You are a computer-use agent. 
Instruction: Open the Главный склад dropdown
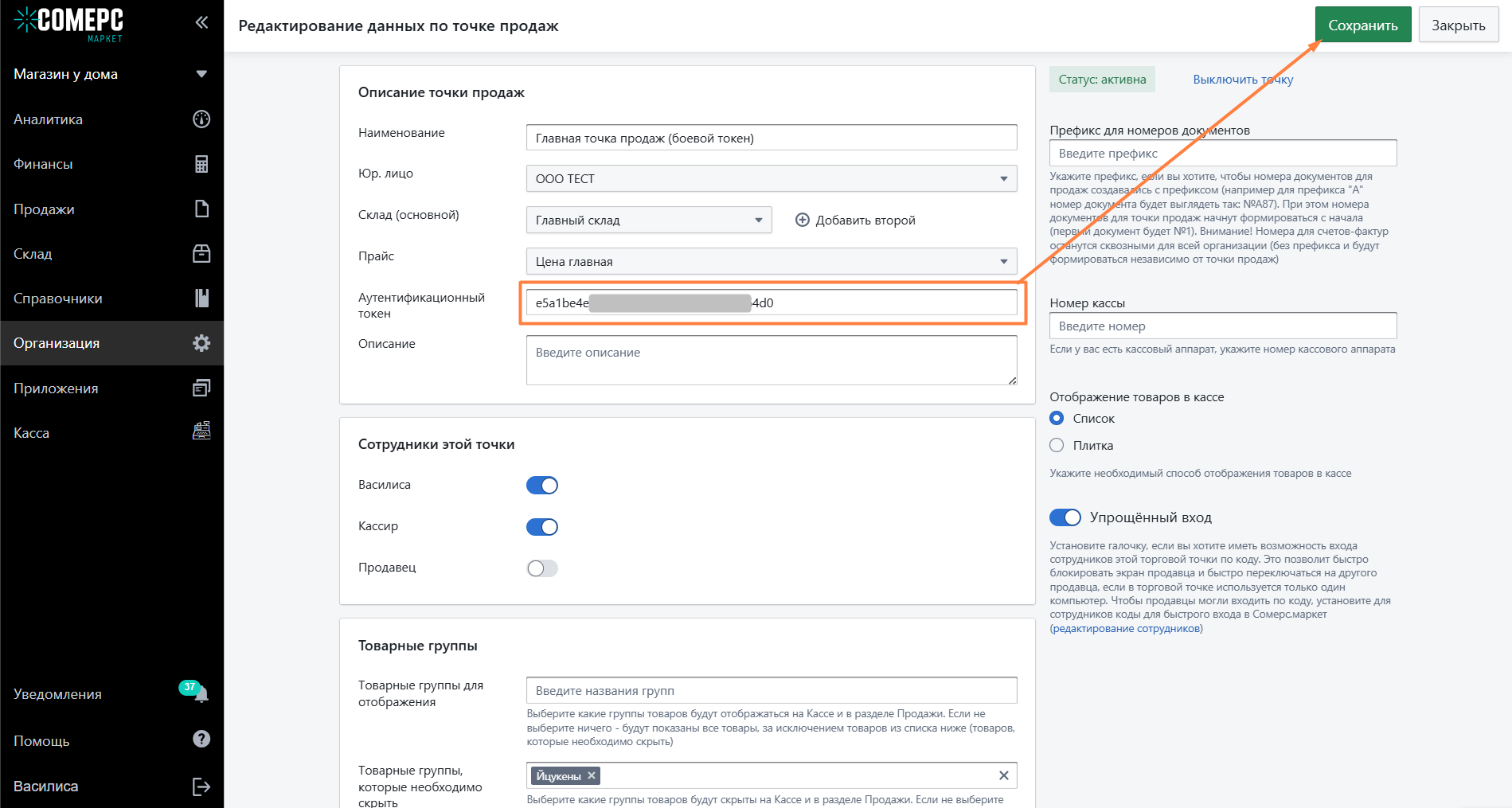(x=649, y=220)
